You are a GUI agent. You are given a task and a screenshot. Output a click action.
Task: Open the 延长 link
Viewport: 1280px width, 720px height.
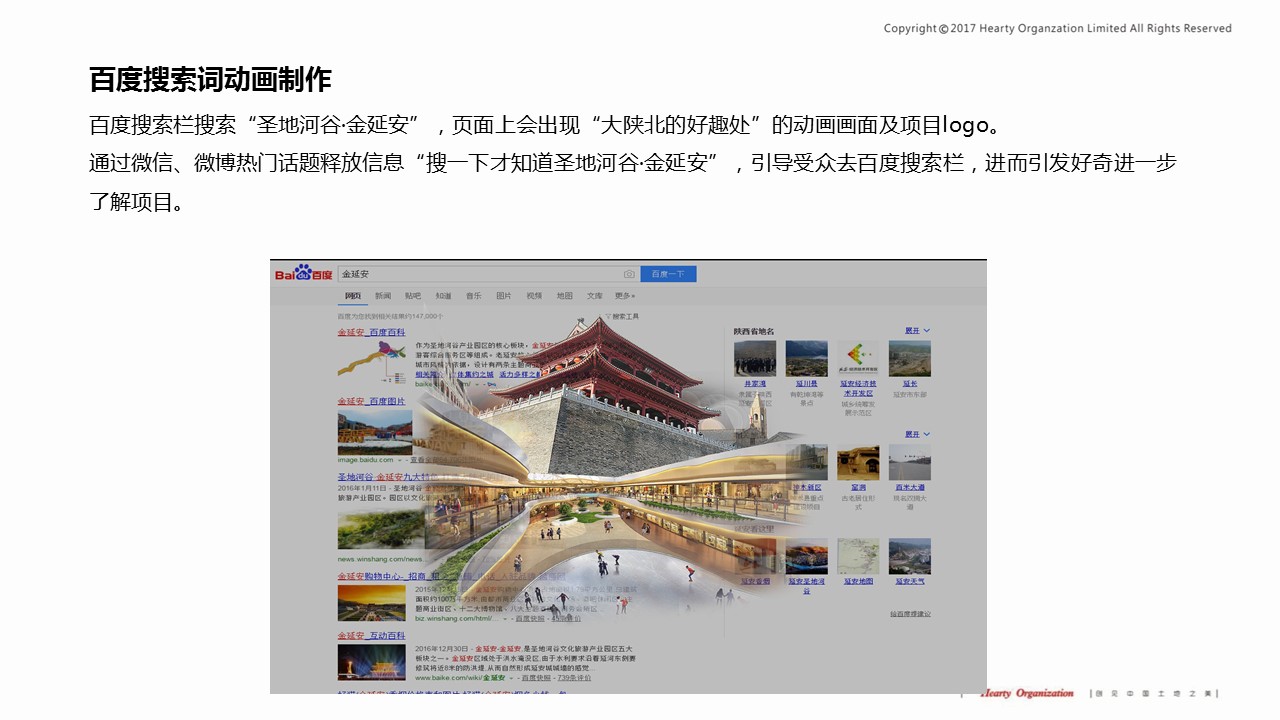click(910, 383)
